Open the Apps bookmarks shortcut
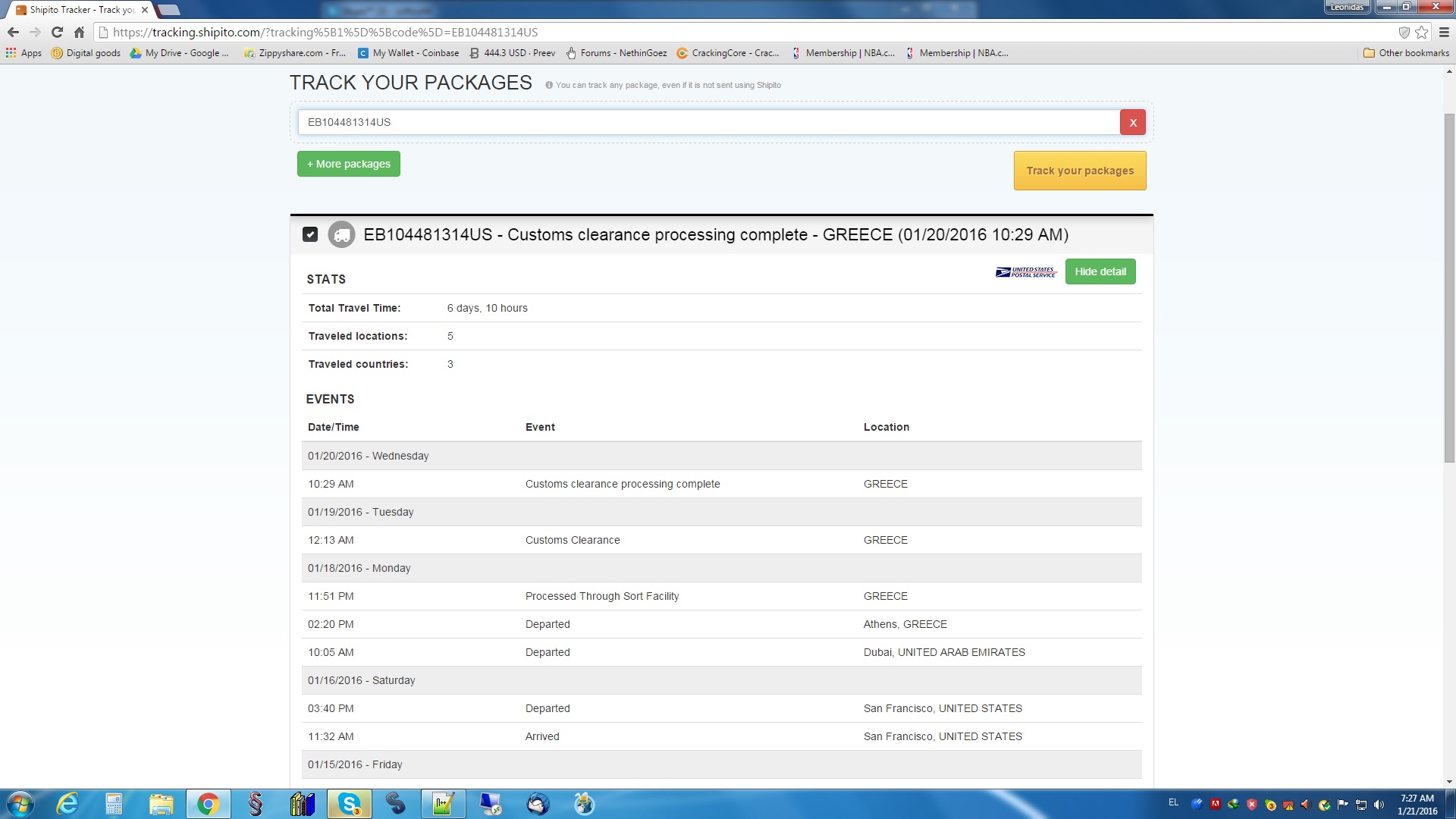The image size is (1456, 819). pyautogui.click(x=24, y=53)
